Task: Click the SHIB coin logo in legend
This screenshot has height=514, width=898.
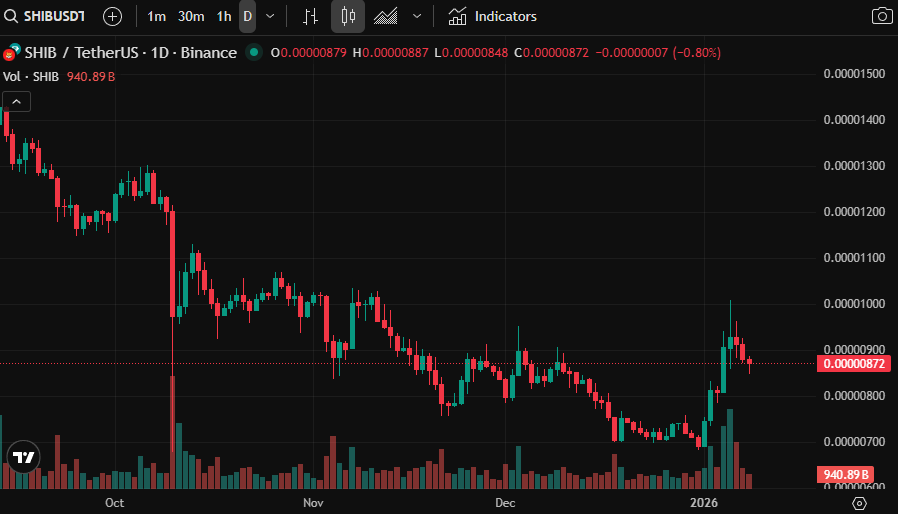Action: pos(14,52)
